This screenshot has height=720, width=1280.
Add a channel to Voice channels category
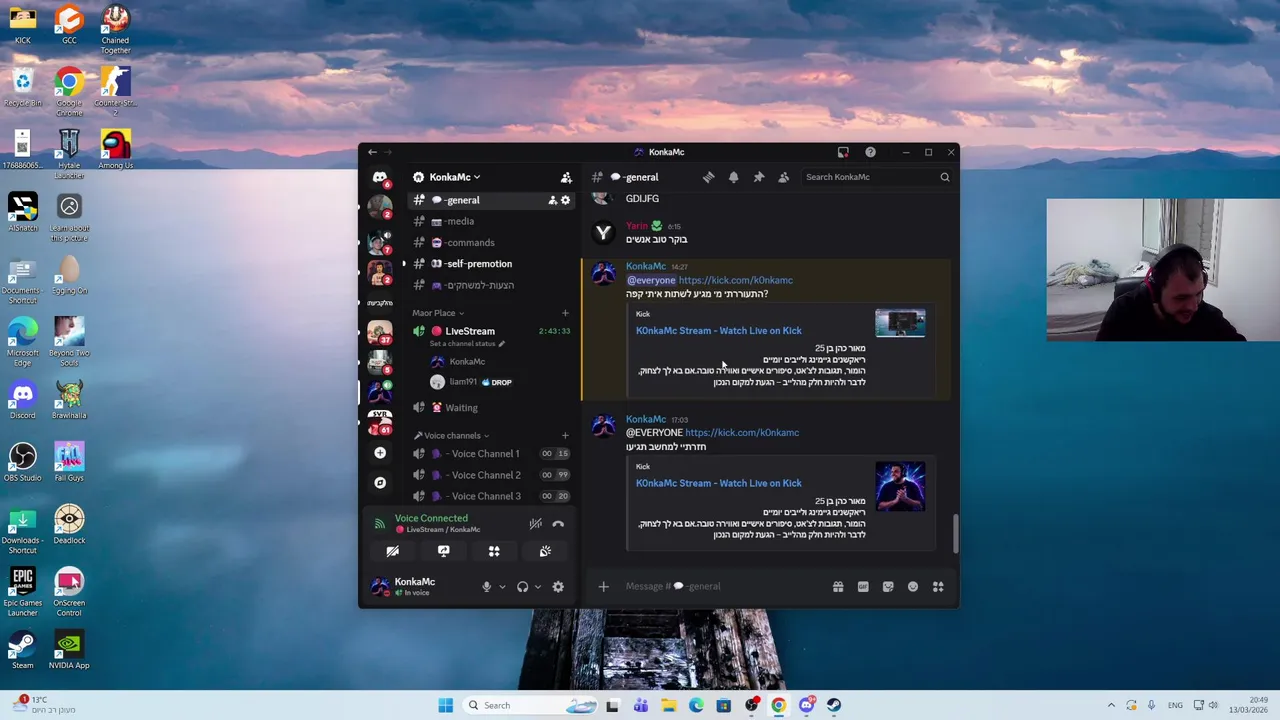(x=565, y=436)
